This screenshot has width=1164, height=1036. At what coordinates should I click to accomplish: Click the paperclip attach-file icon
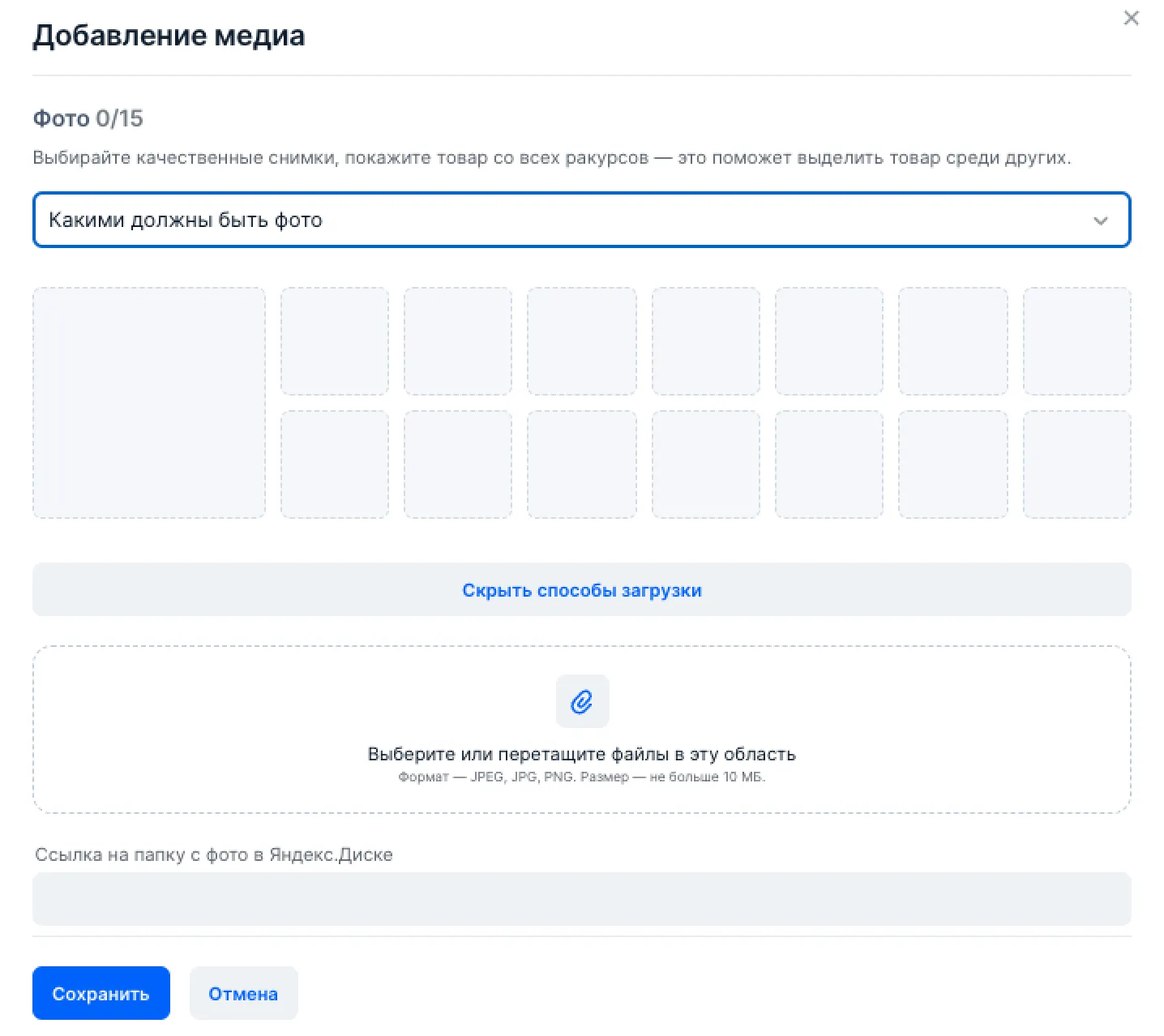point(582,701)
